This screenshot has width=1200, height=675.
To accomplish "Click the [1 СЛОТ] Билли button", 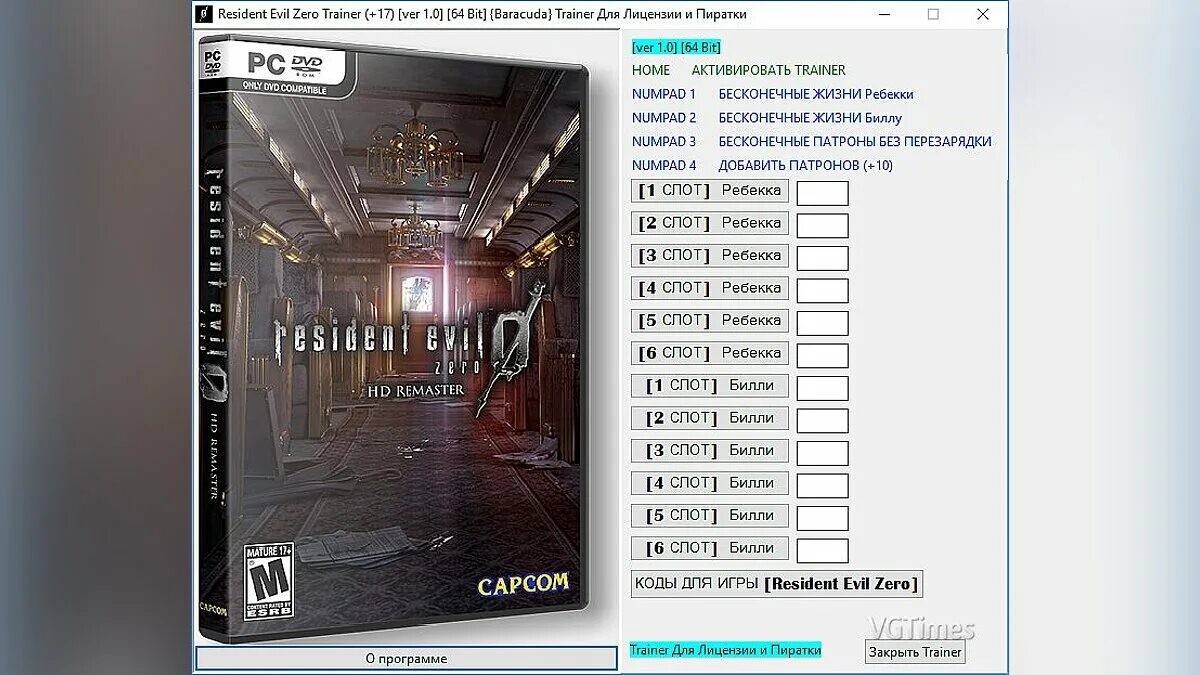I will pyautogui.click(x=710, y=386).
